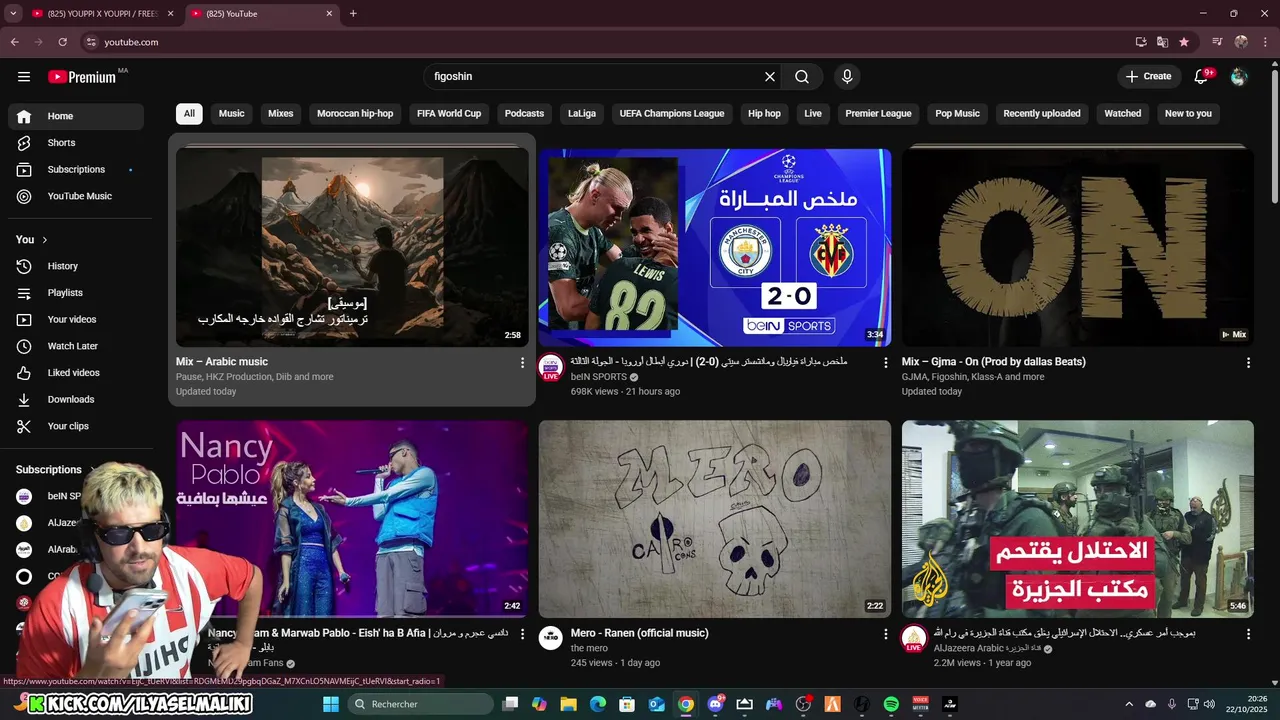The height and width of the screenshot is (720, 1280).
Task: Open the media control icon in Chrome
Action: 1217,42
